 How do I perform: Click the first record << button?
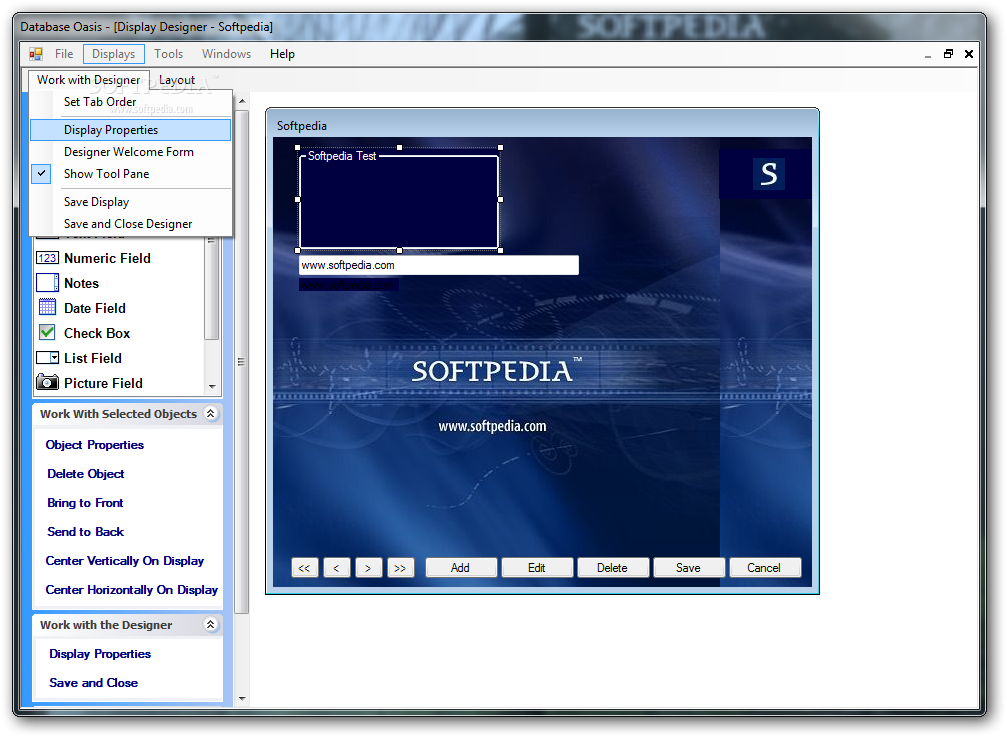(x=304, y=568)
